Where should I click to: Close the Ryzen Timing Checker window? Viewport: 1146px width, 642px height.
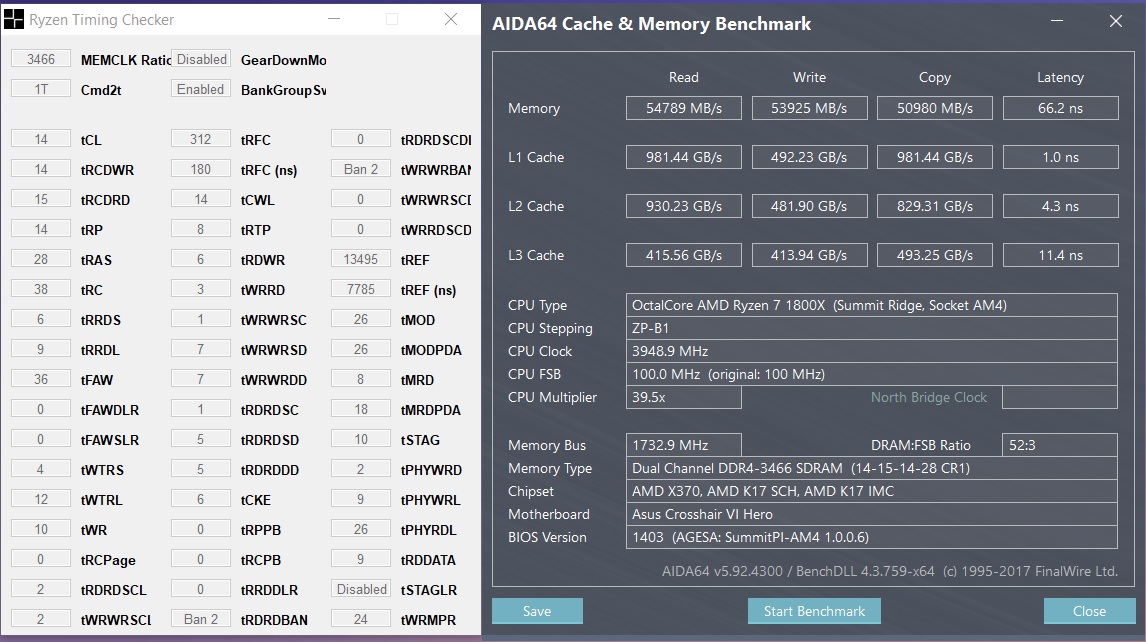click(x=451, y=19)
